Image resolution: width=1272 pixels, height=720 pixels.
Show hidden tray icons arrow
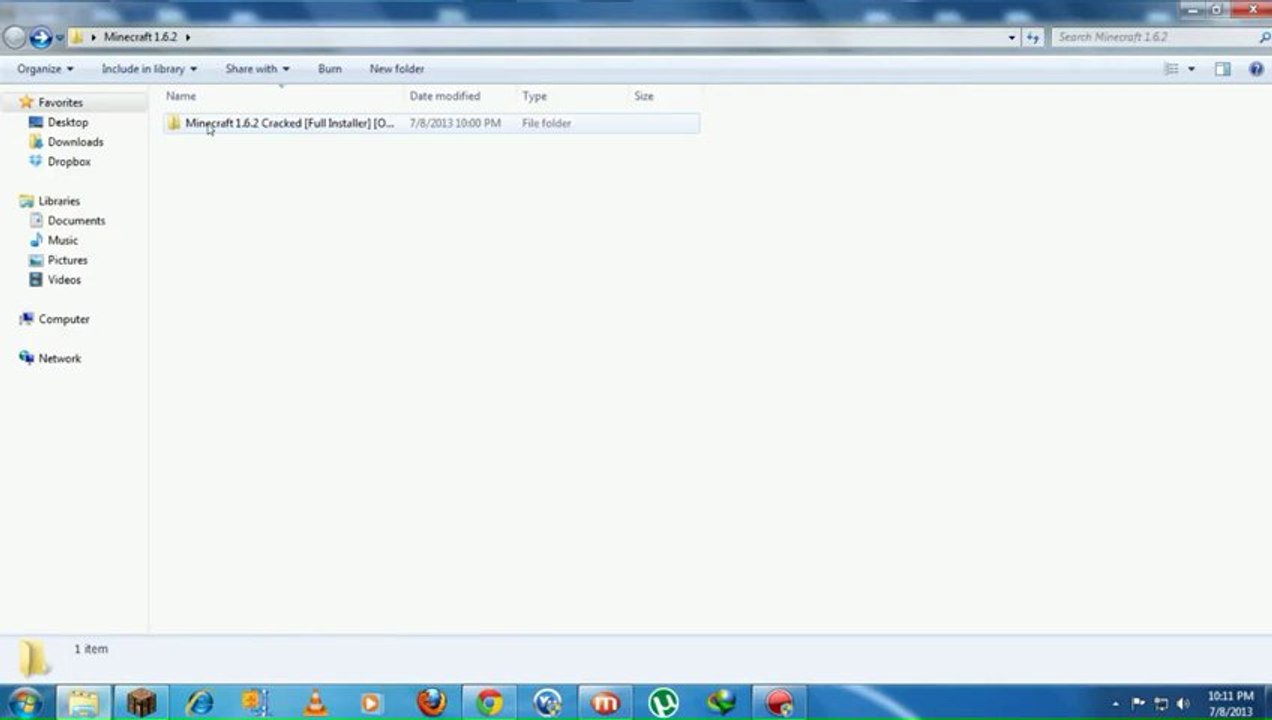click(x=1116, y=704)
